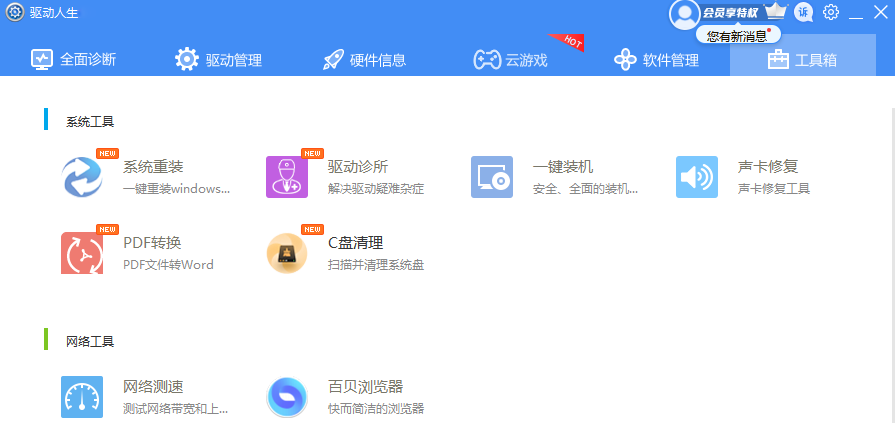The height and width of the screenshot is (447, 895).
Task: Click the user avatar icon
Action: point(684,14)
